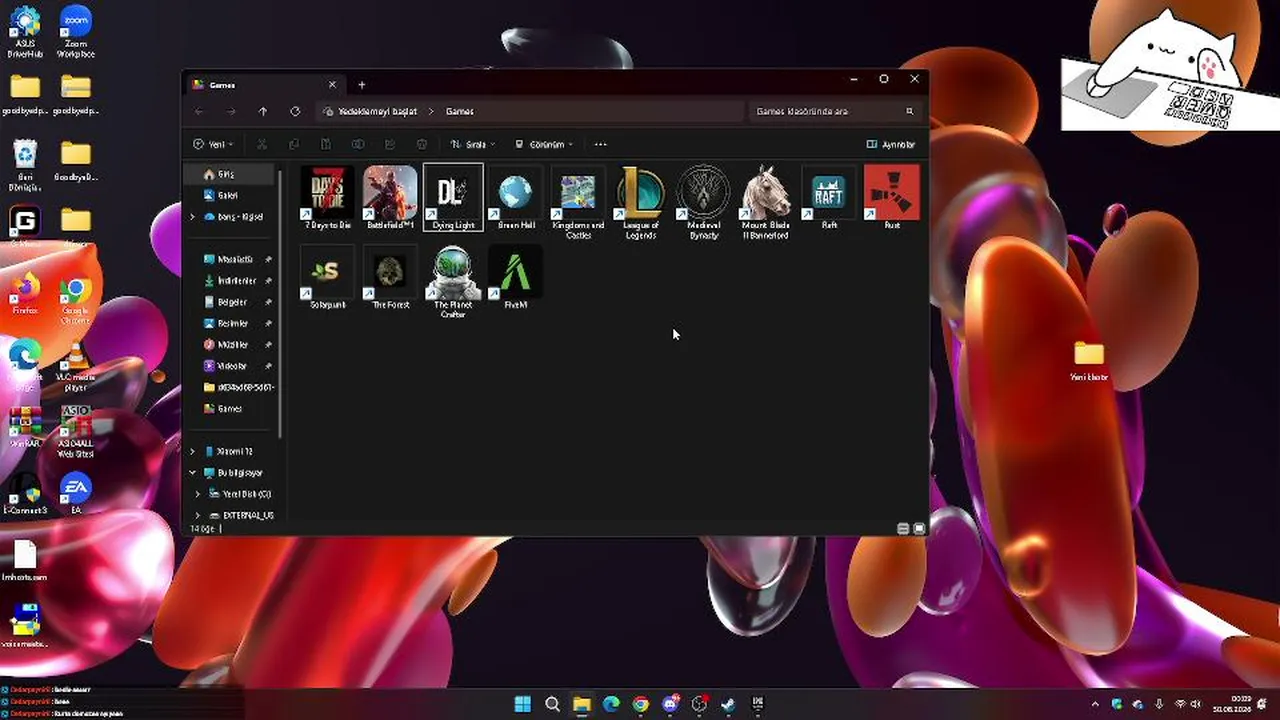The image size is (1280, 720).
Task: Switch to large icons view in status bar
Action: pyautogui.click(x=919, y=528)
